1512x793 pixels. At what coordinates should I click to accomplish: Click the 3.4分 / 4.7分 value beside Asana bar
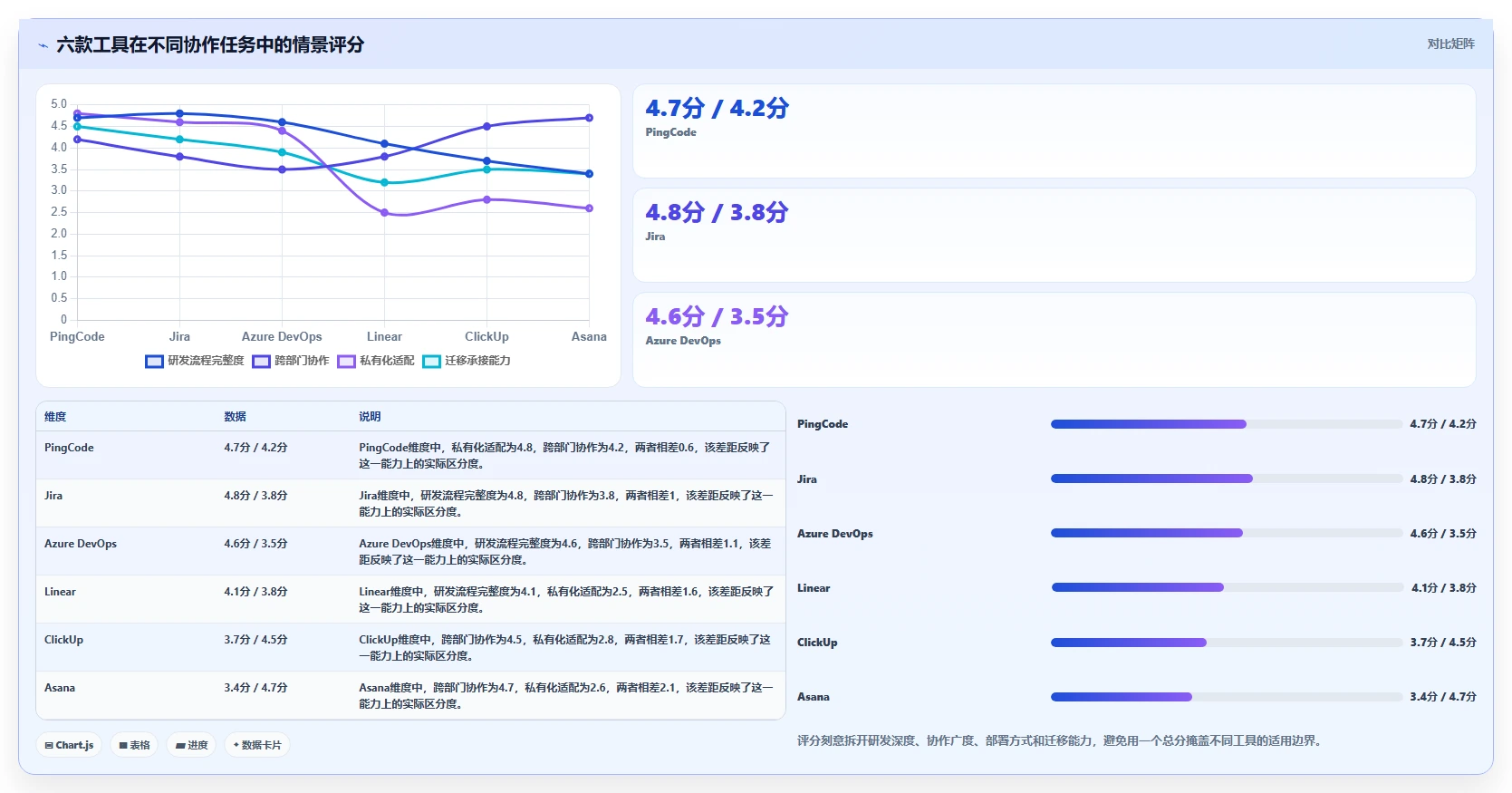coord(1443,697)
